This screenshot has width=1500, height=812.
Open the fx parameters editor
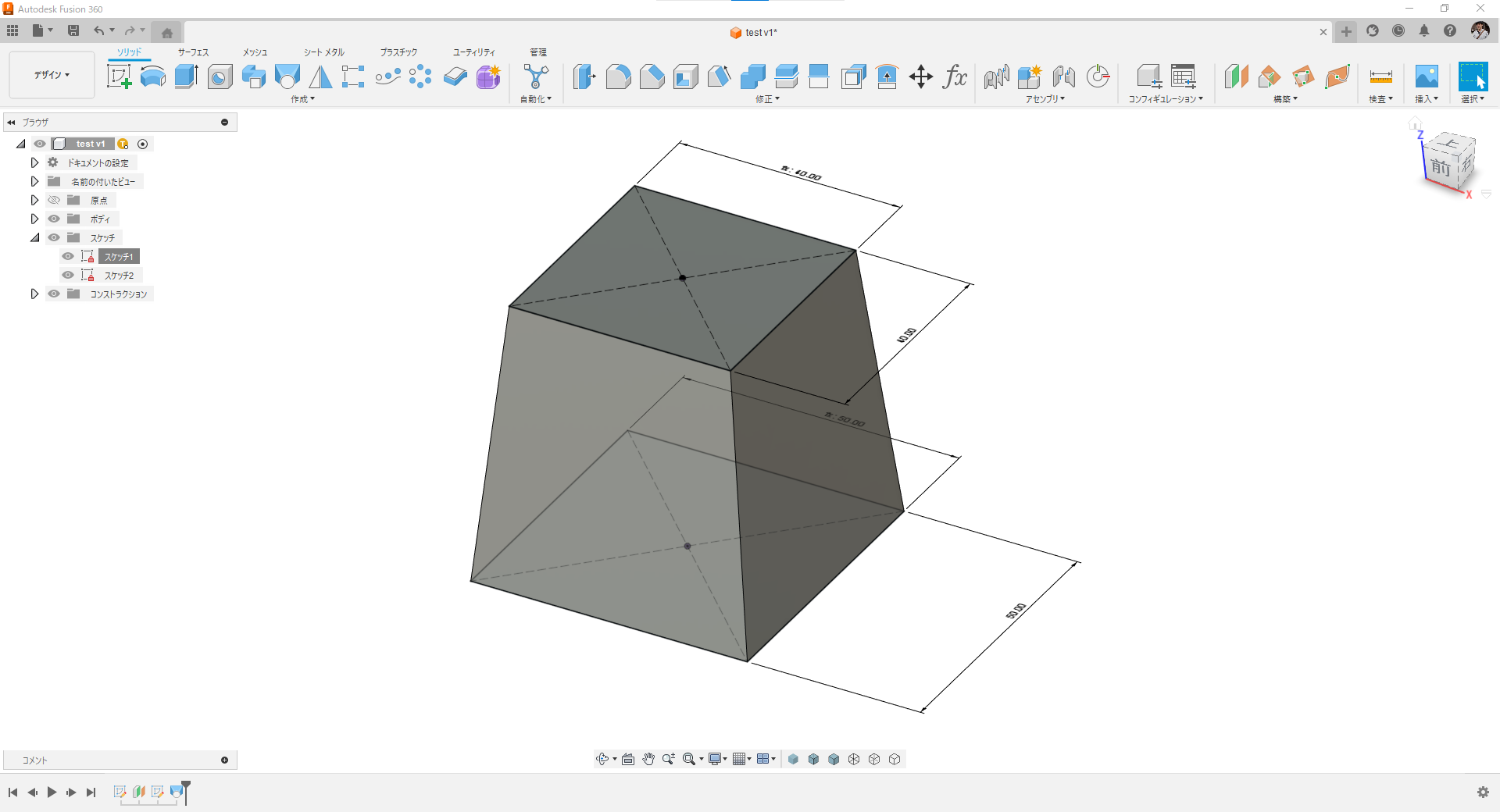click(955, 77)
